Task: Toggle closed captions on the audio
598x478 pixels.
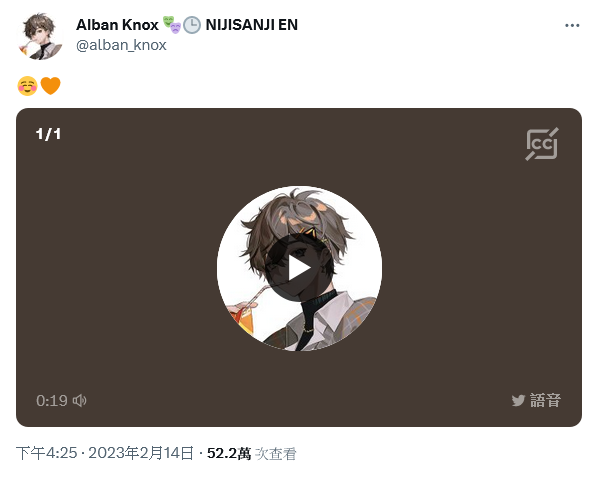Action: (542, 144)
